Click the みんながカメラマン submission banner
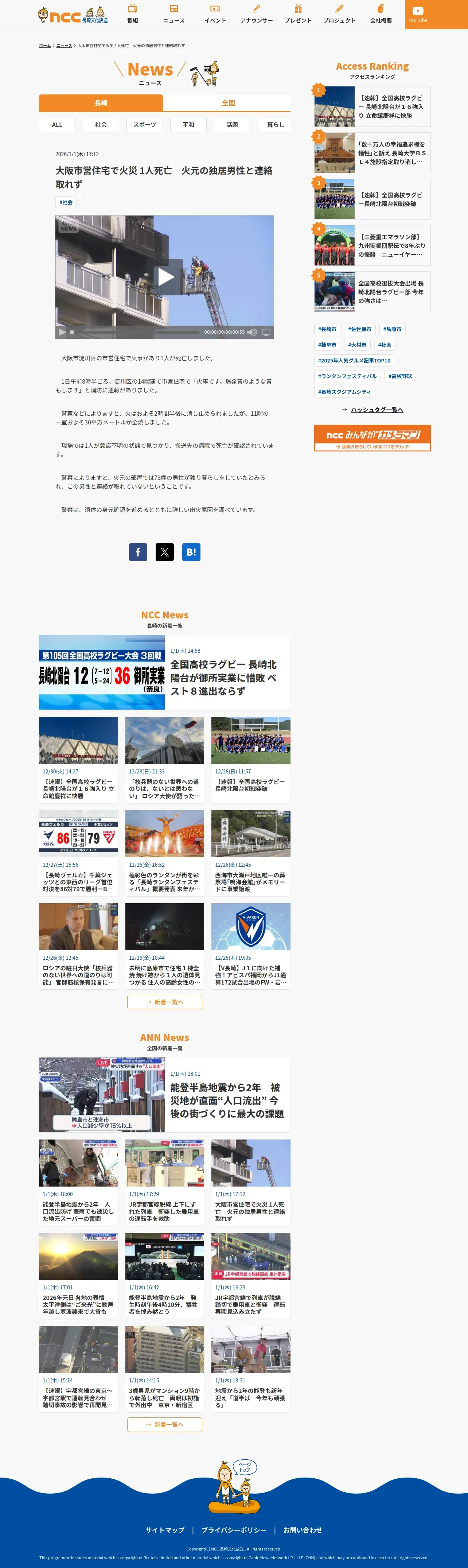 373,438
